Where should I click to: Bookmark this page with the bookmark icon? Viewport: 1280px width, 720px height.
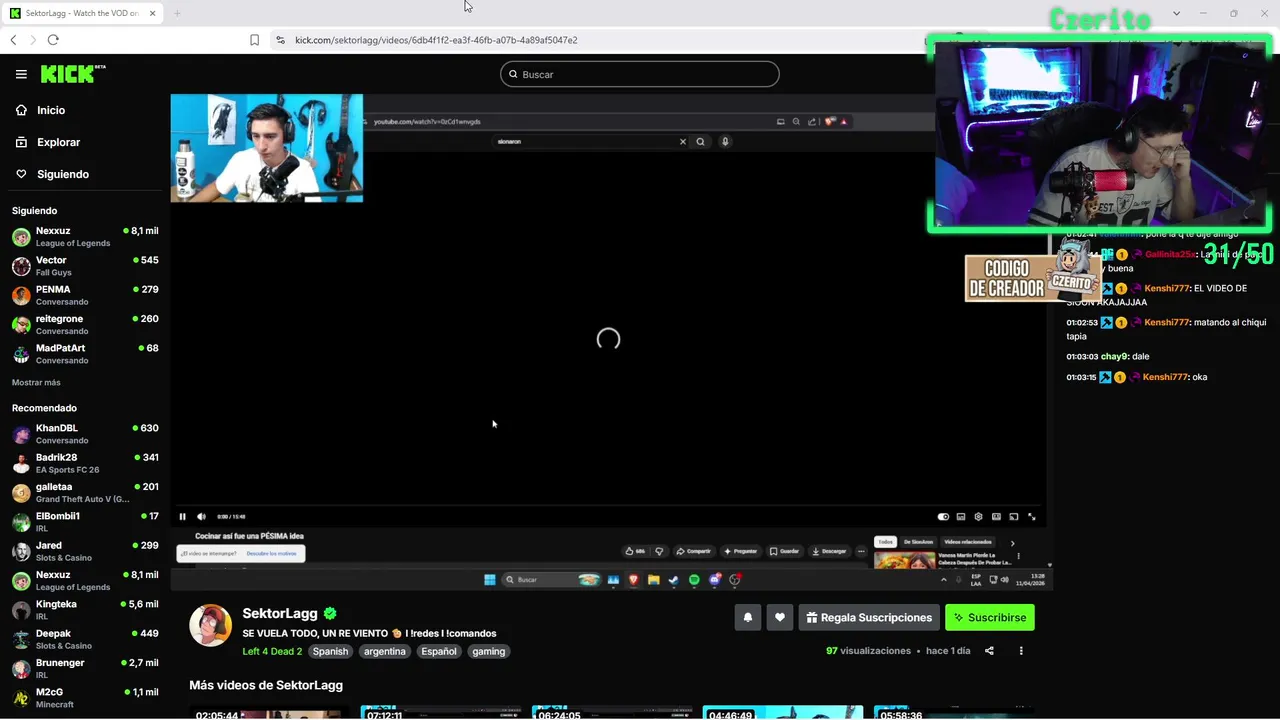click(x=254, y=40)
